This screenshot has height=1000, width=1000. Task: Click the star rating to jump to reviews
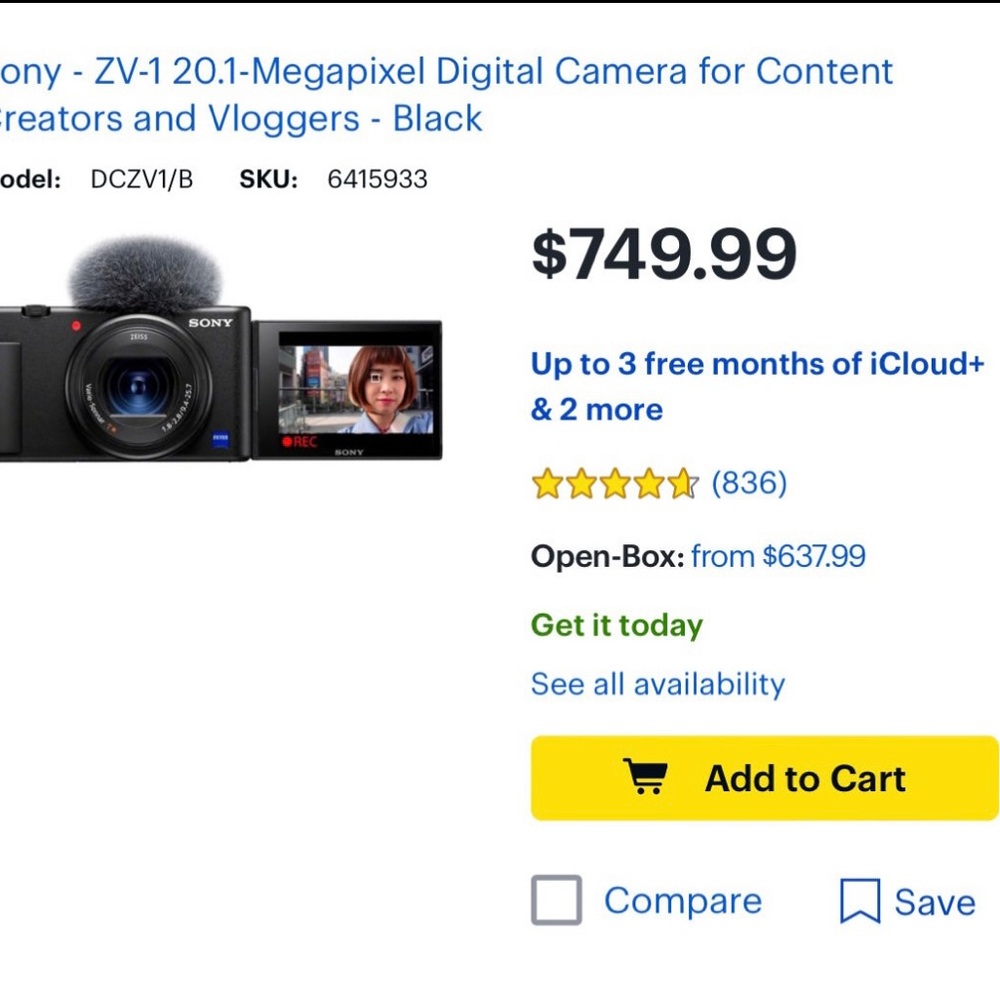coord(615,483)
